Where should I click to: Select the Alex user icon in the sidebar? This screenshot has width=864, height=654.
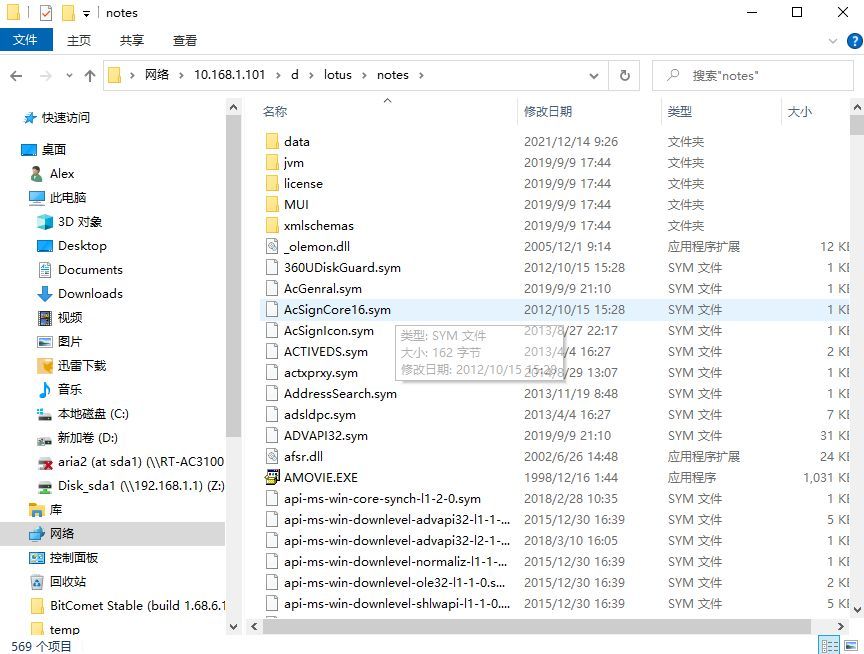36,174
